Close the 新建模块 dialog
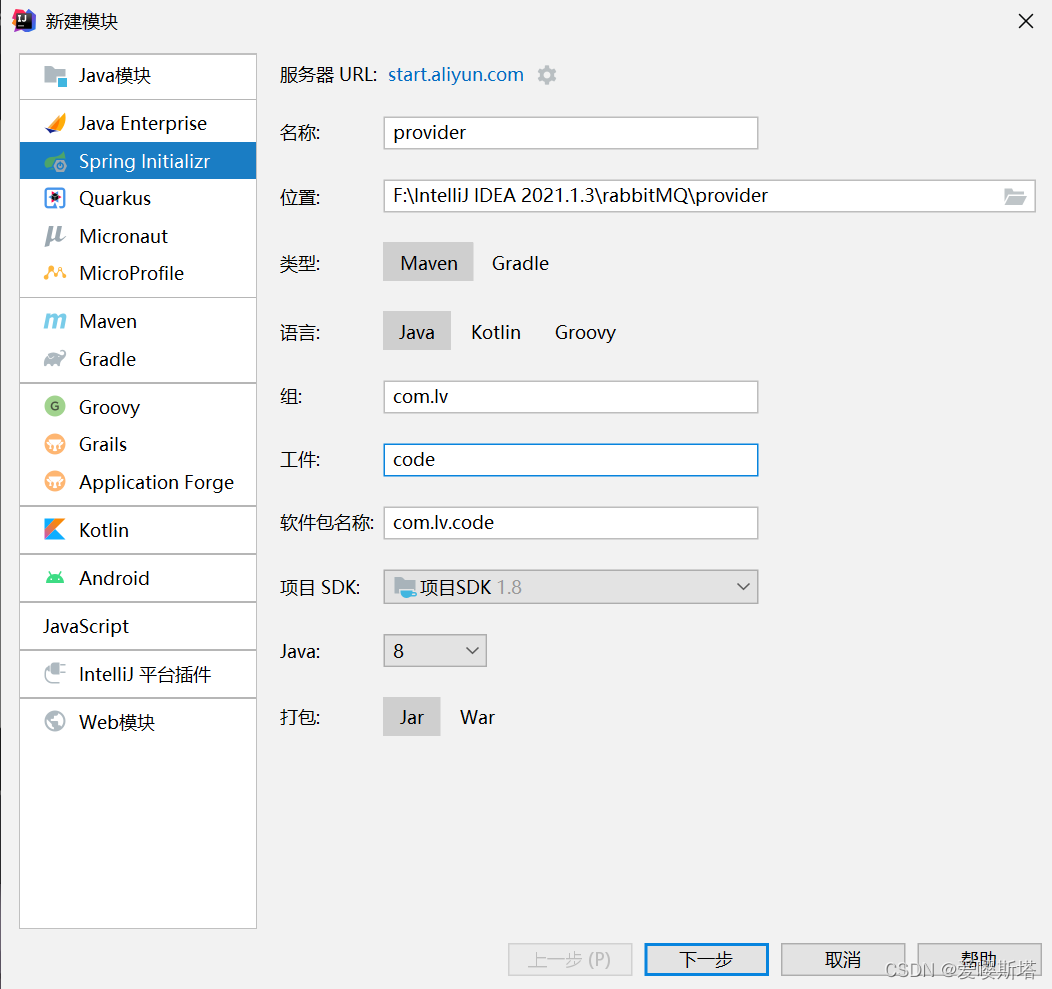 coord(1025,21)
